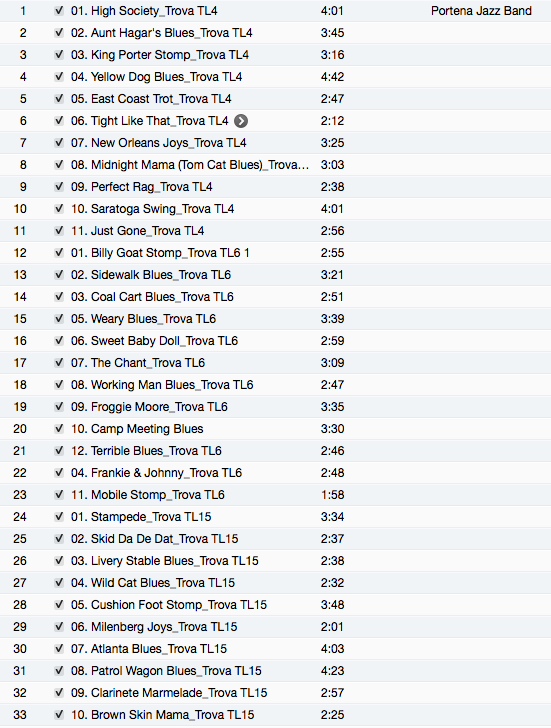Viewport: 551px width, 728px height.
Task: Toggle checkbox next to Stampede_Trova TL15
Action: [59, 517]
